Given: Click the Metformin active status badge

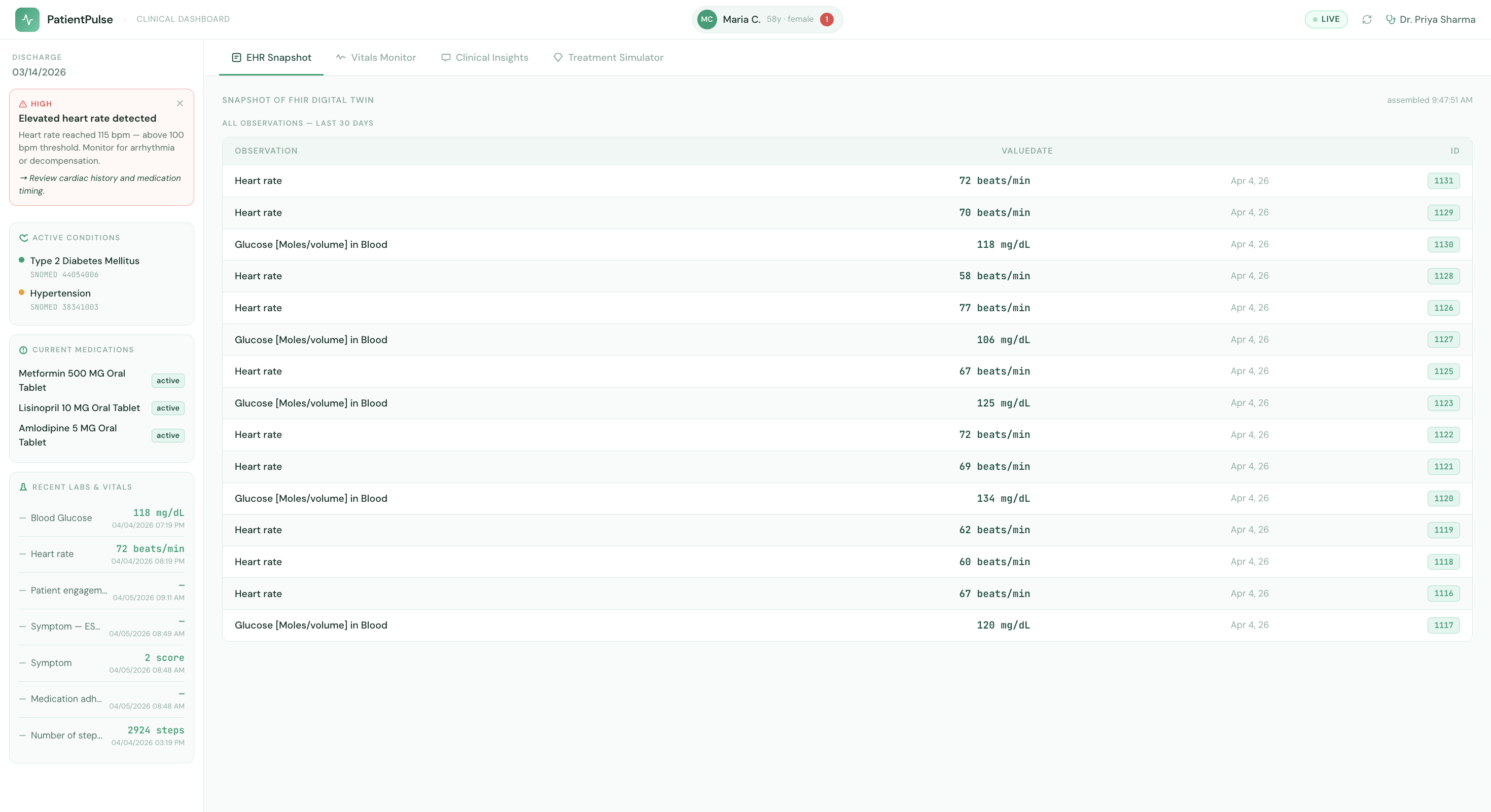Looking at the screenshot, I should click(168, 381).
